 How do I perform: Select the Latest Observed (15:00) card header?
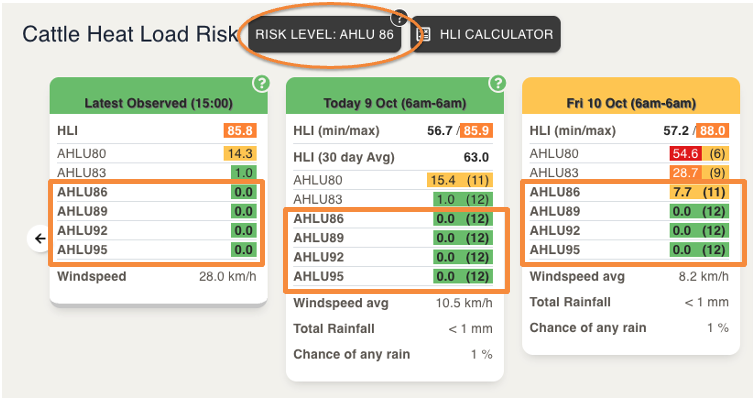coord(159,102)
